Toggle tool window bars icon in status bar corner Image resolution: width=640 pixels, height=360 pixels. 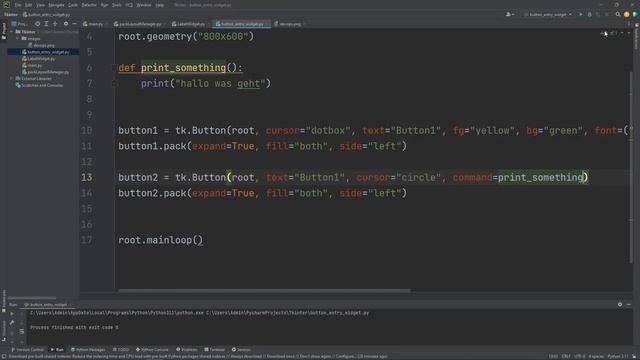pyautogui.click(x=4, y=356)
